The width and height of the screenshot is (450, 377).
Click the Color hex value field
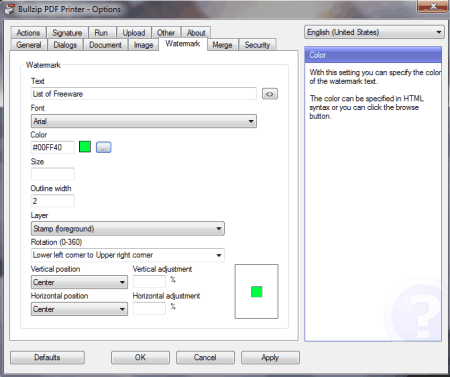coord(53,147)
